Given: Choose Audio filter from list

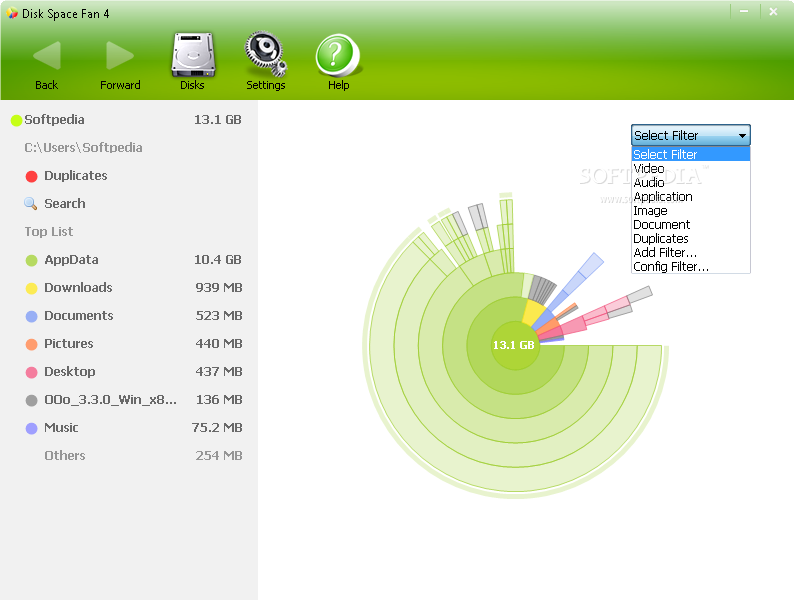Looking at the screenshot, I should (691, 182).
